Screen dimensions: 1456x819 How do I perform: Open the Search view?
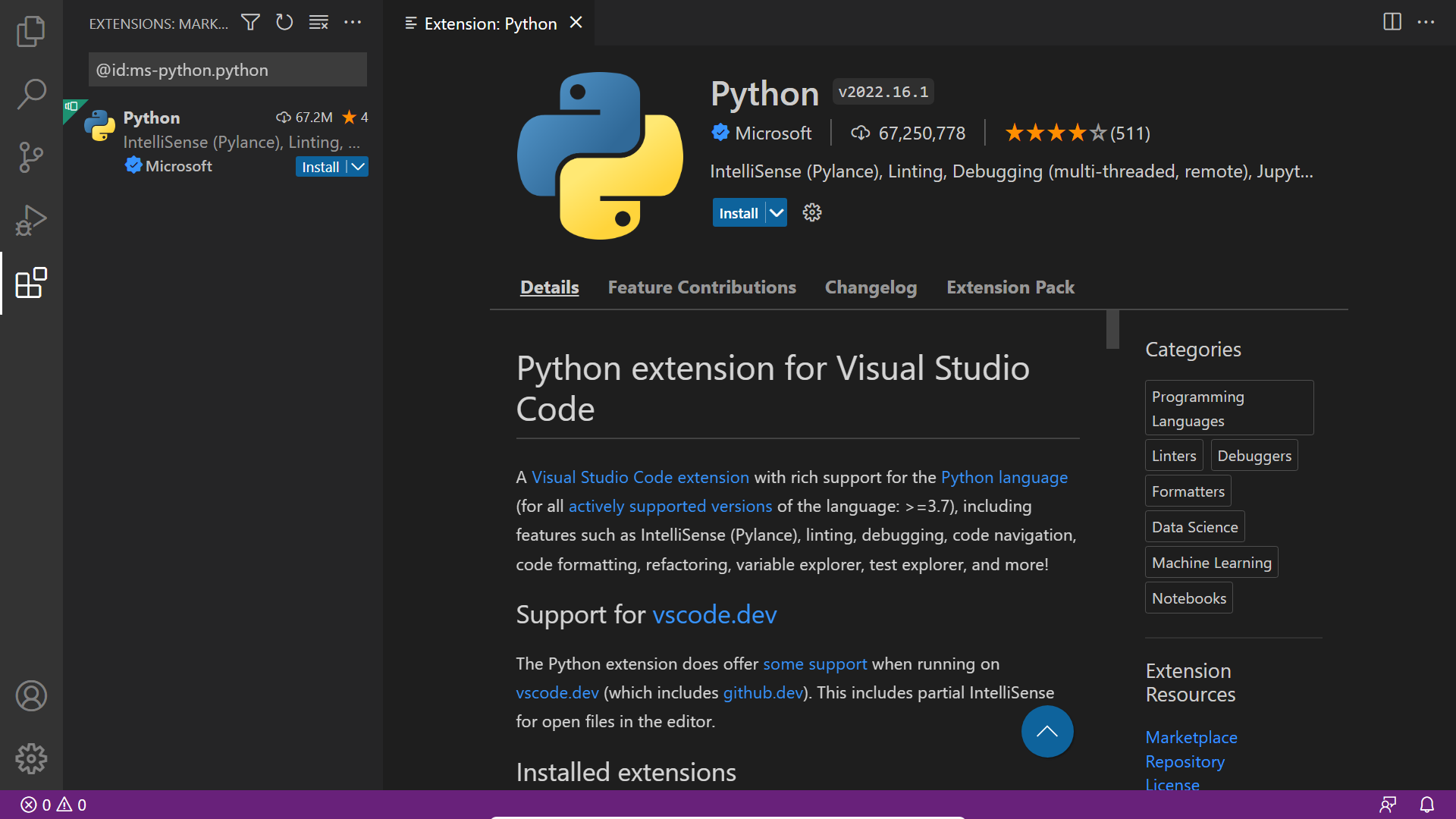click(30, 94)
